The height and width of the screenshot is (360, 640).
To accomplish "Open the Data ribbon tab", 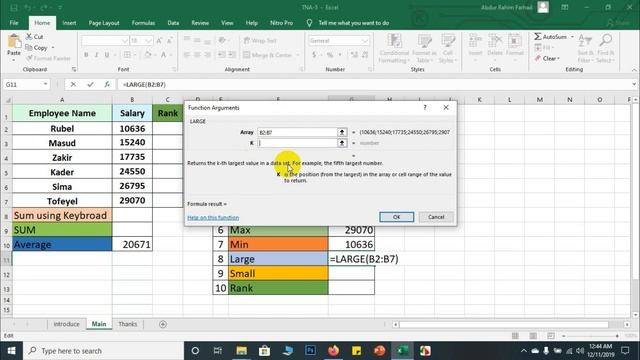I will pos(173,23).
